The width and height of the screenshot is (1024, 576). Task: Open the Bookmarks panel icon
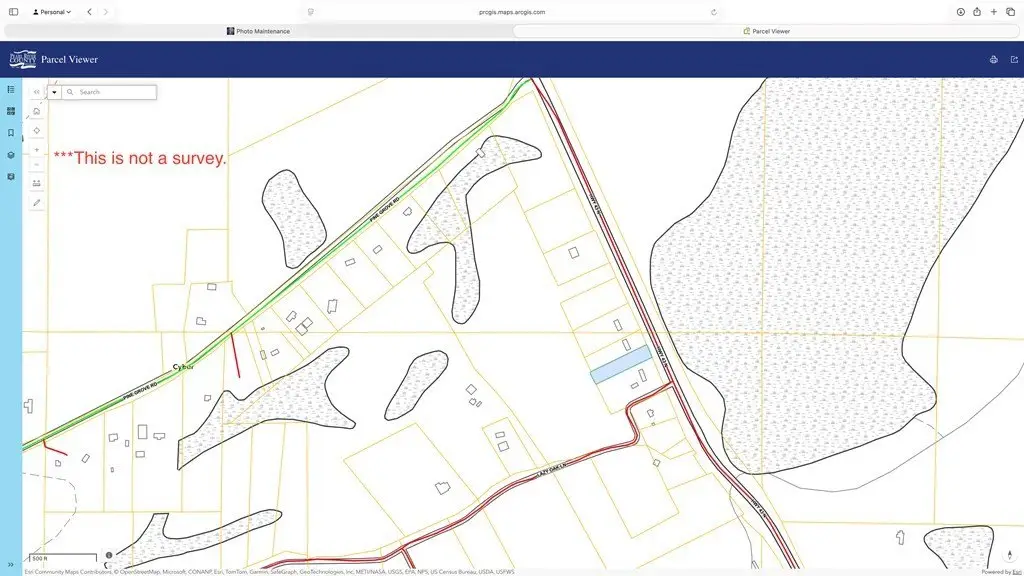(11, 133)
